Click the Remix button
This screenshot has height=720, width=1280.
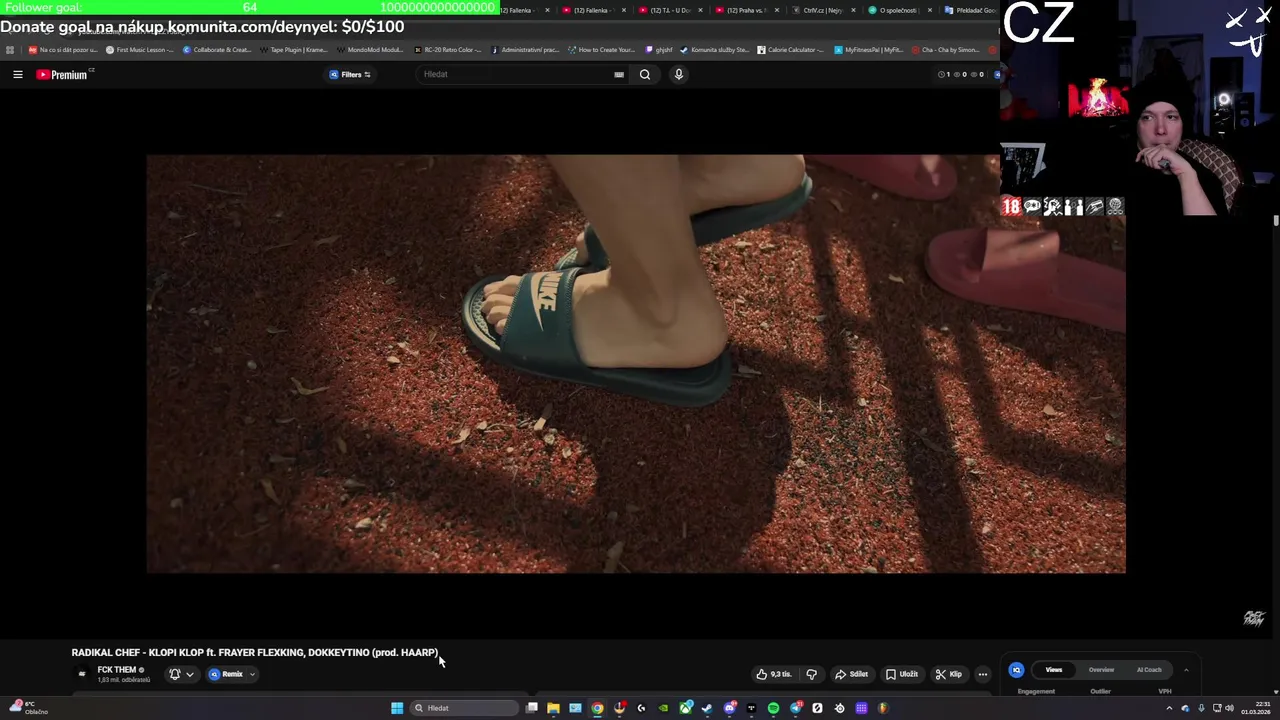click(226, 674)
